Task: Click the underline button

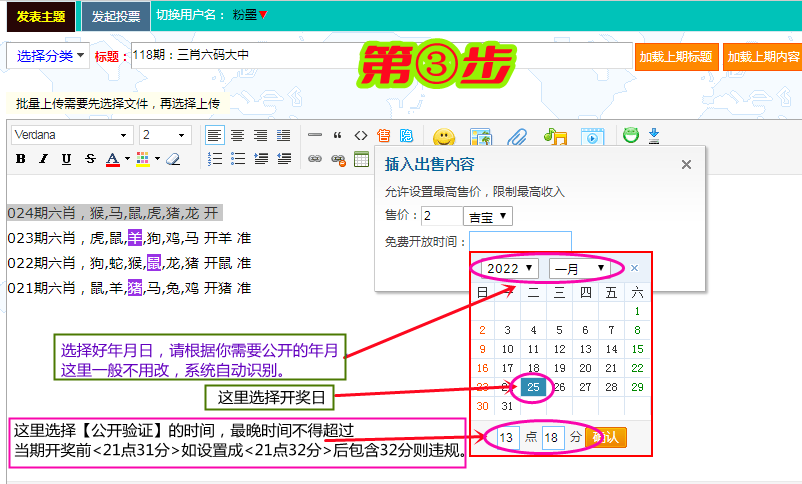Action: pos(66,159)
